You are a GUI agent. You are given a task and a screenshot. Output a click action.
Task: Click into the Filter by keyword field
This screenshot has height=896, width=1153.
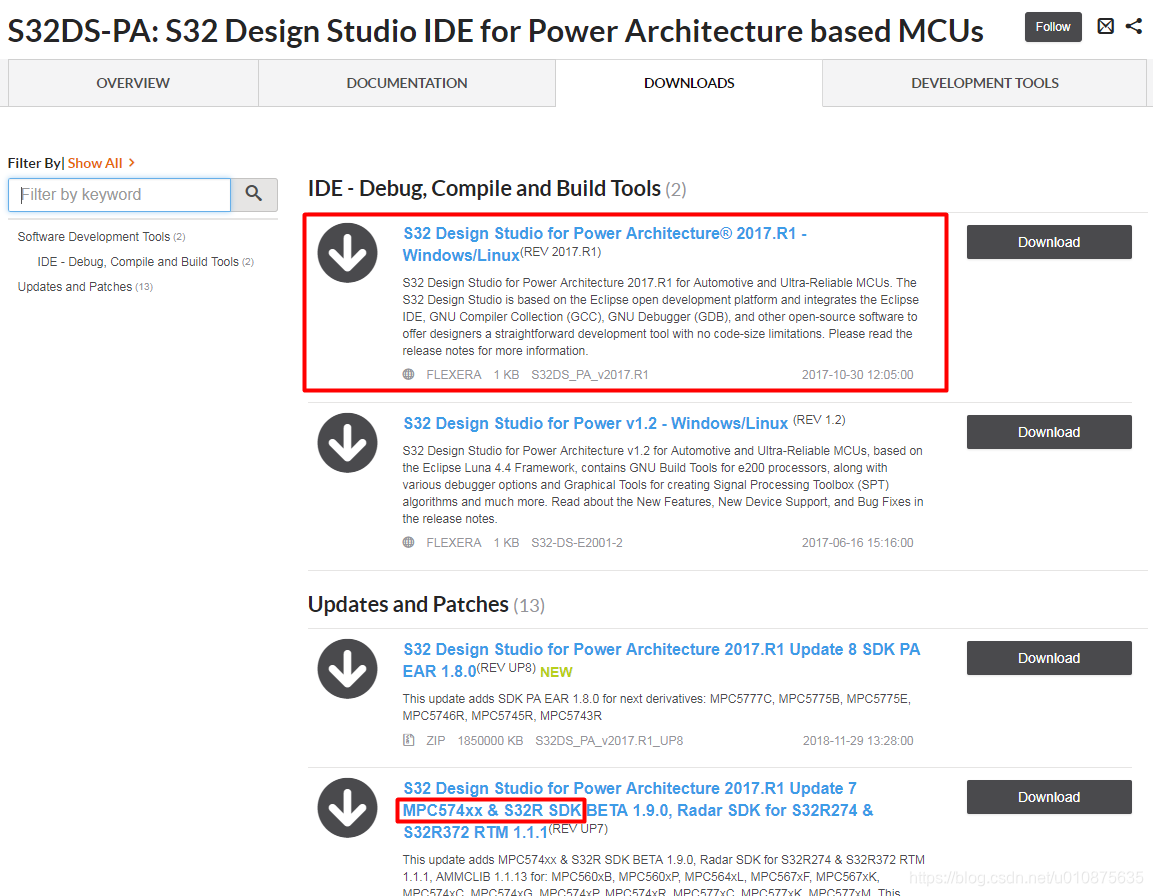pos(119,194)
